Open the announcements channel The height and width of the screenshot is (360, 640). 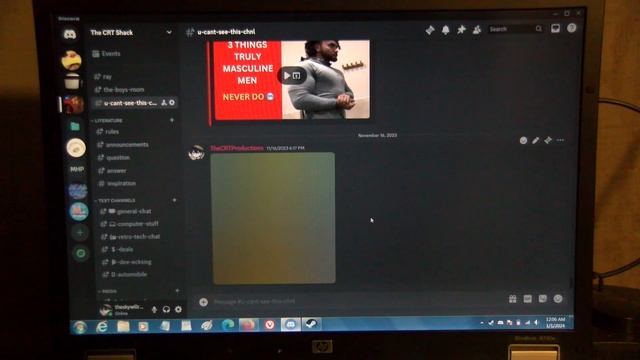point(123,145)
